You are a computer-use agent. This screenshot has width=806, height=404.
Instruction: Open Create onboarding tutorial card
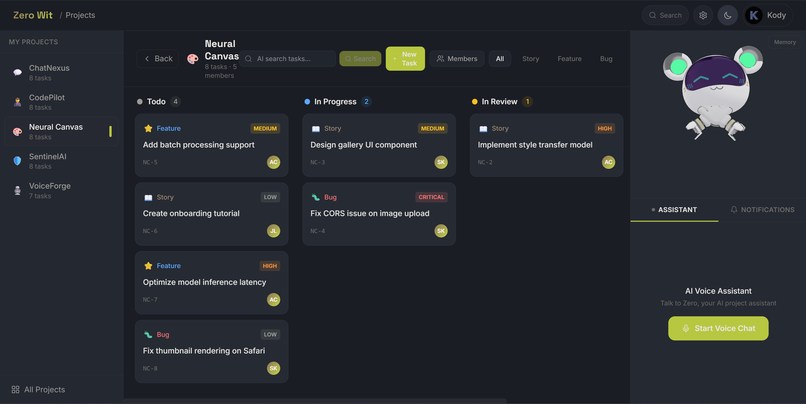(x=211, y=214)
